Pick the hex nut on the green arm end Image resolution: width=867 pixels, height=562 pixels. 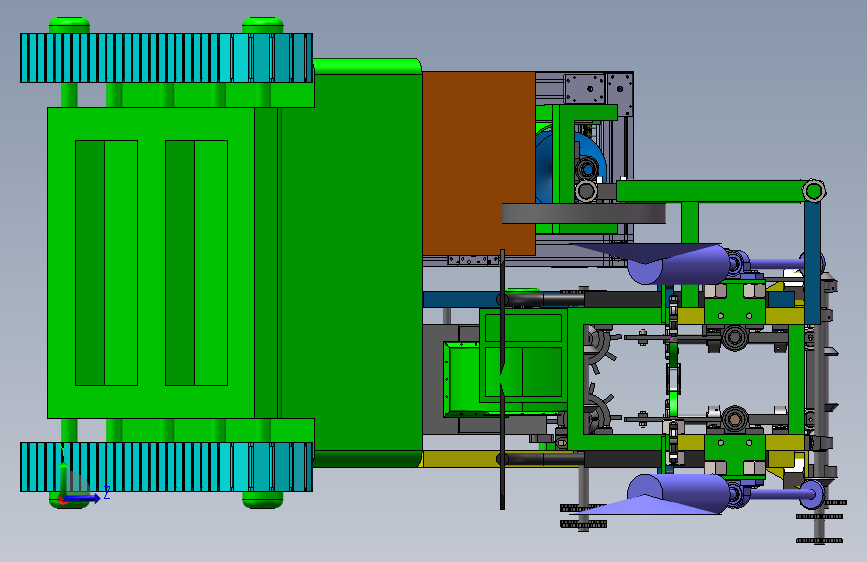click(x=813, y=191)
